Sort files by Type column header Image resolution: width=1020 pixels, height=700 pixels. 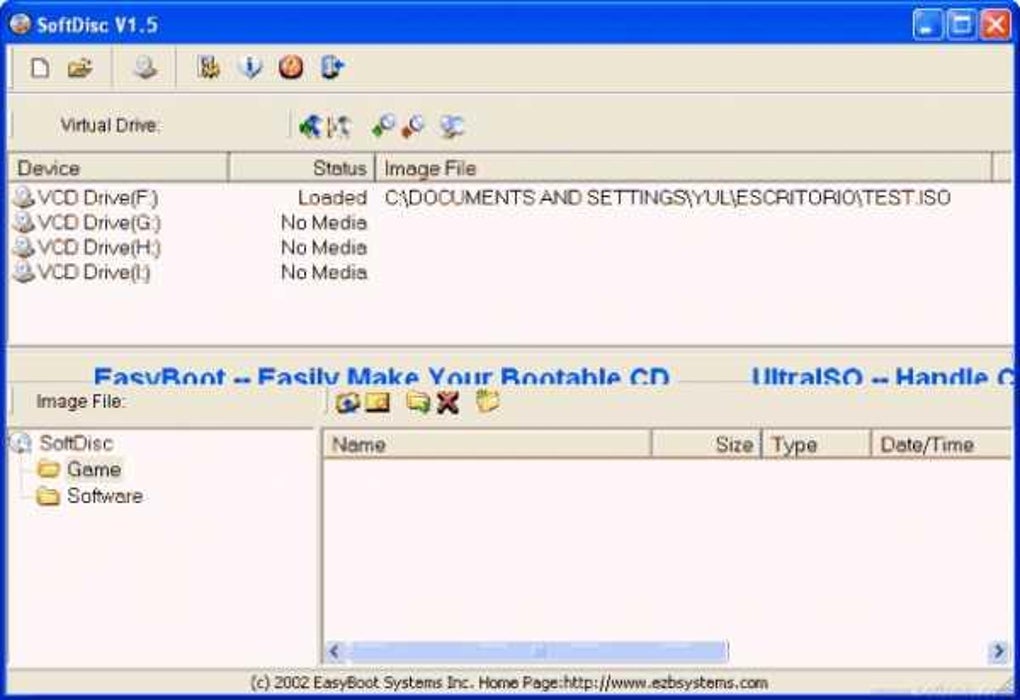(816, 444)
